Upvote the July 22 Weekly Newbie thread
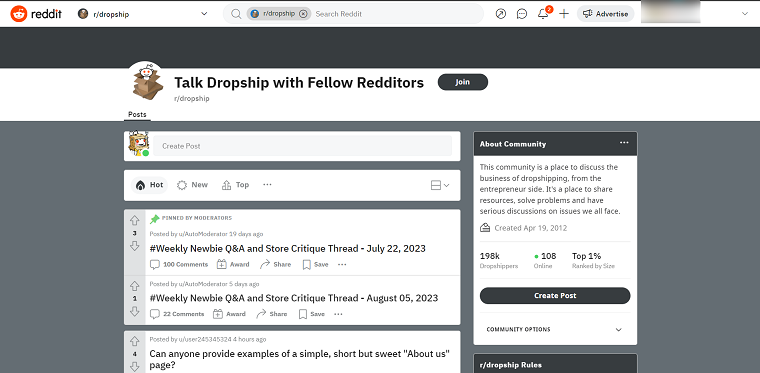 pos(135,221)
